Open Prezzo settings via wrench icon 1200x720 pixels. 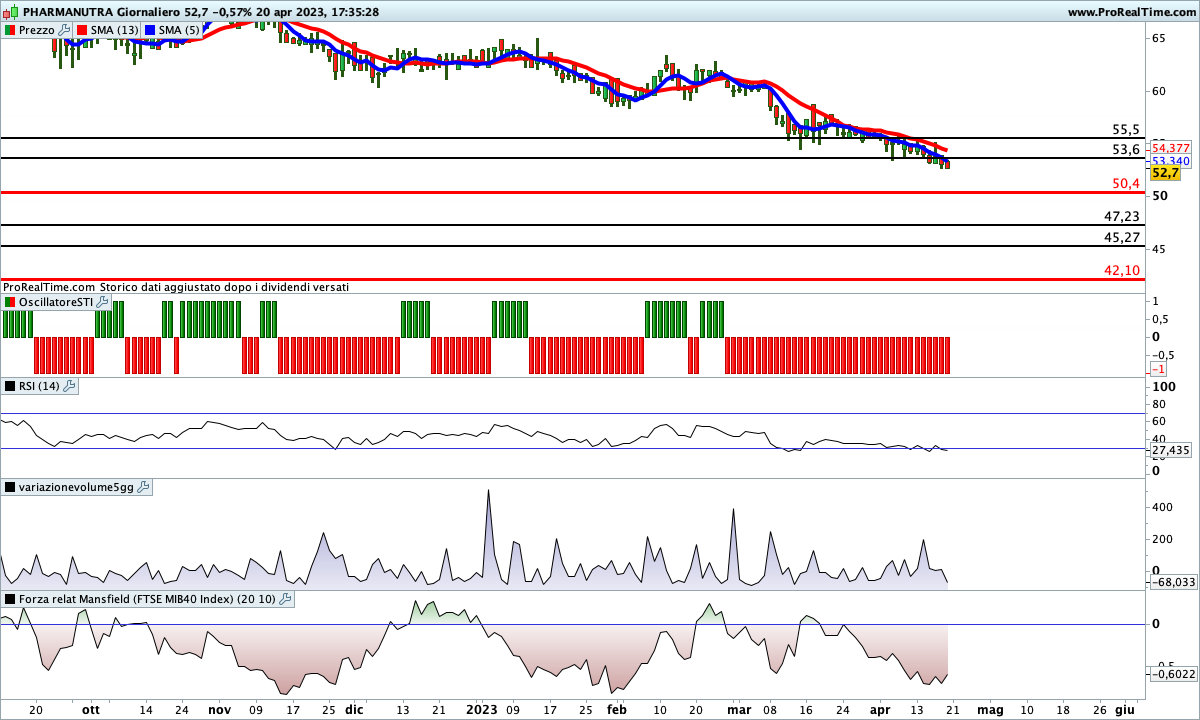pos(65,30)
